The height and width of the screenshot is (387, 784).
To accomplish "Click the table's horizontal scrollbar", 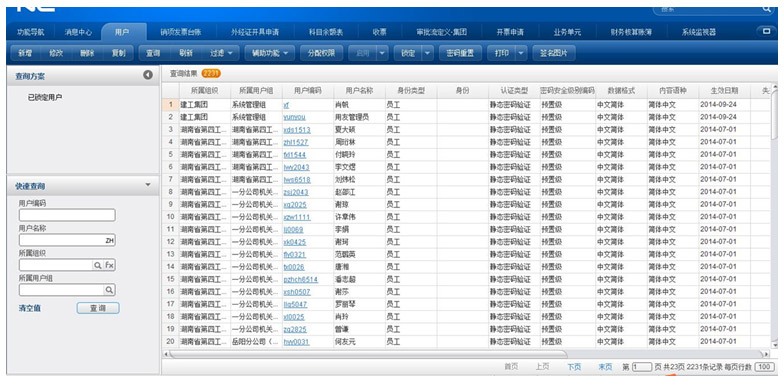I will [x=368, y=354].
